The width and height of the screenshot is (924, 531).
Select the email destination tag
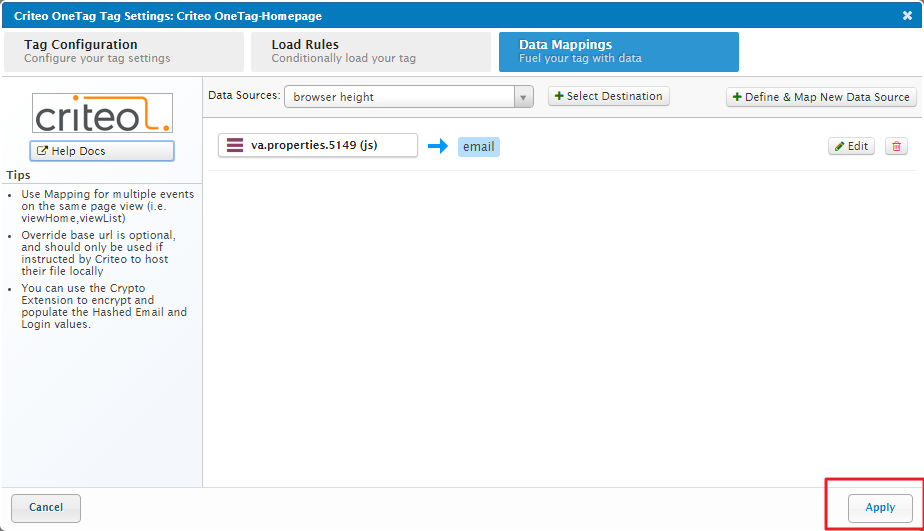coord(478,147)
